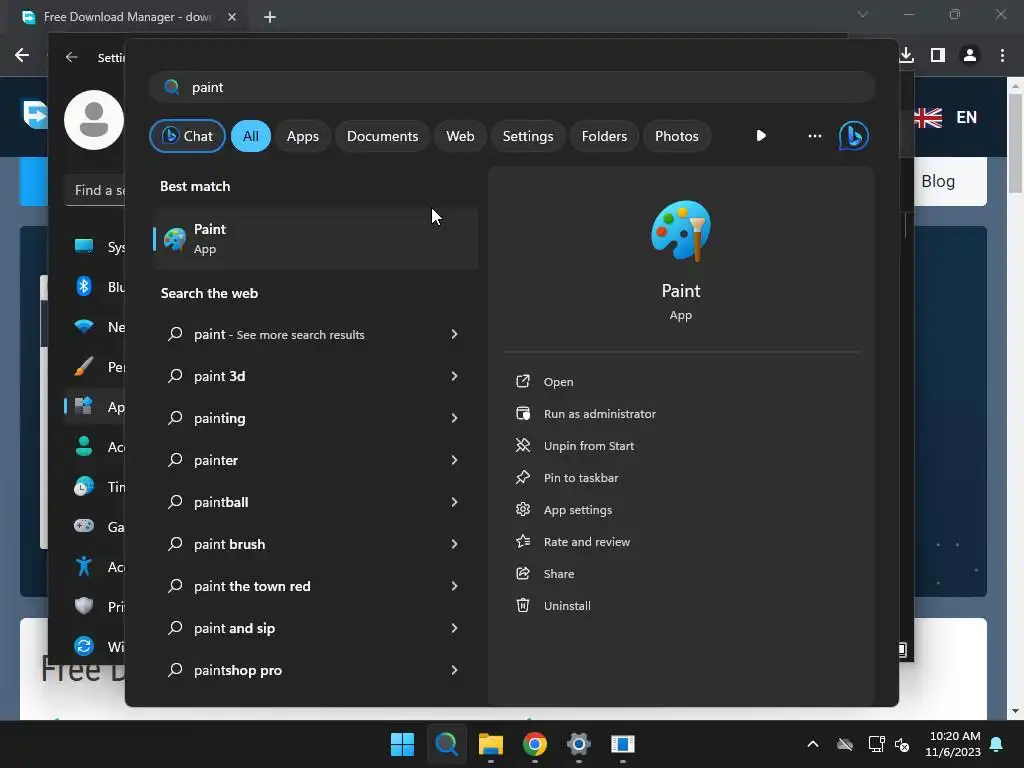
Task: Close the Free Download Manager tab
Action: tap(232, 17)
